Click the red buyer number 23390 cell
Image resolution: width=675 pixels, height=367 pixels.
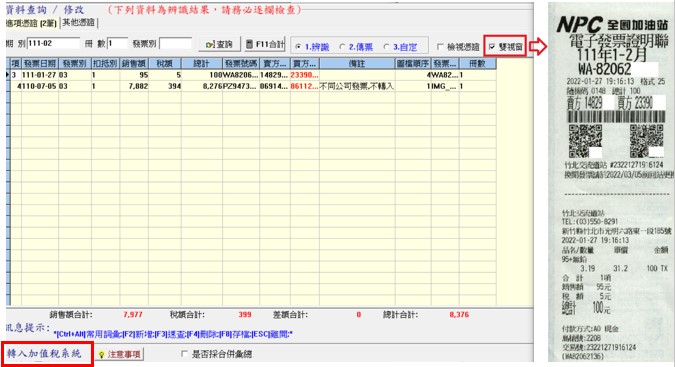tap(304, 75)
